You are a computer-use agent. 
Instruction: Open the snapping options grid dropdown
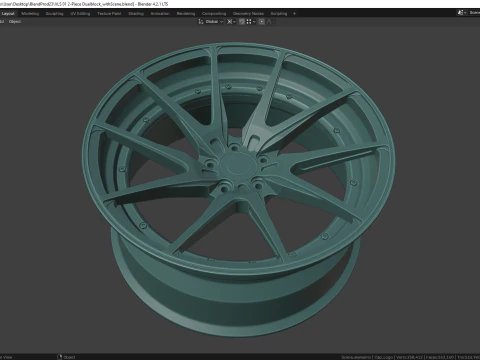(x=251, y=22)
